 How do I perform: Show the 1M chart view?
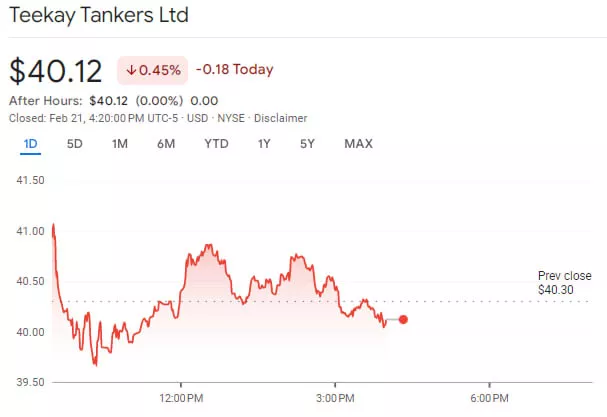point(120,143)
